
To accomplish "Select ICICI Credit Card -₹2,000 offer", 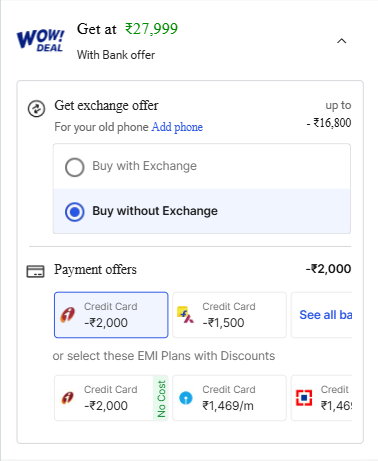I will point(111,315).
